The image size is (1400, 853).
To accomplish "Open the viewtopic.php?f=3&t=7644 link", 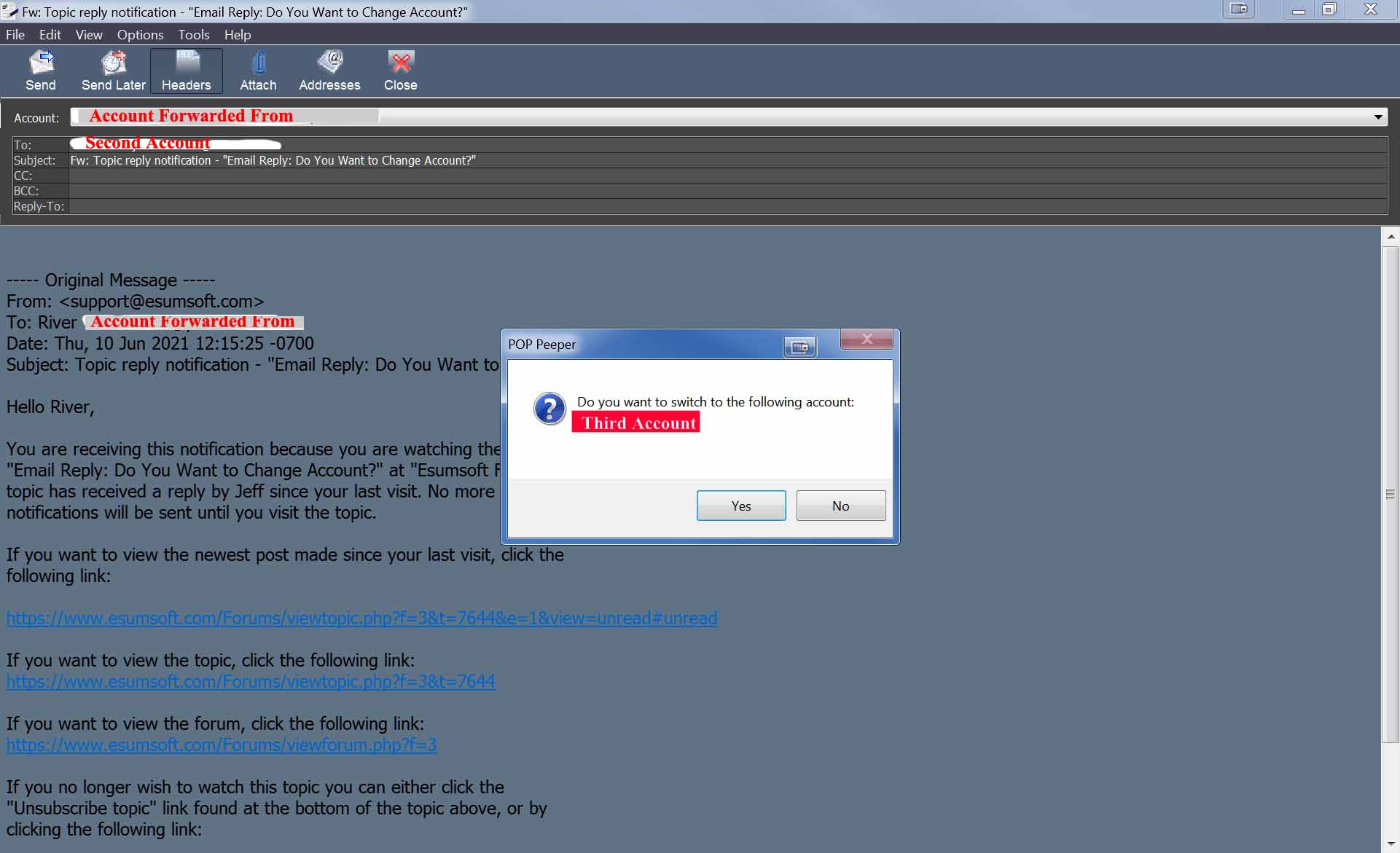I will click(251, 681).
